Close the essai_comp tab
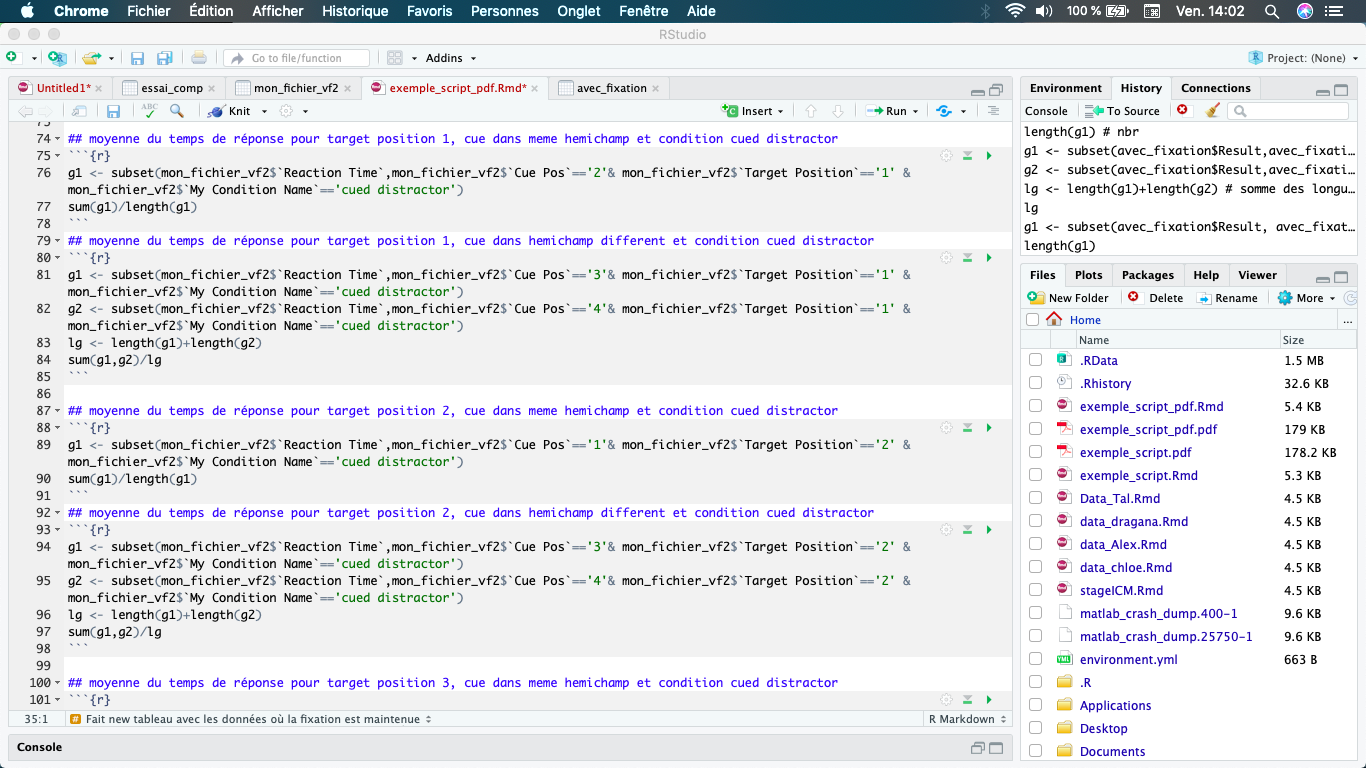1366x768 pixels. 213,88
